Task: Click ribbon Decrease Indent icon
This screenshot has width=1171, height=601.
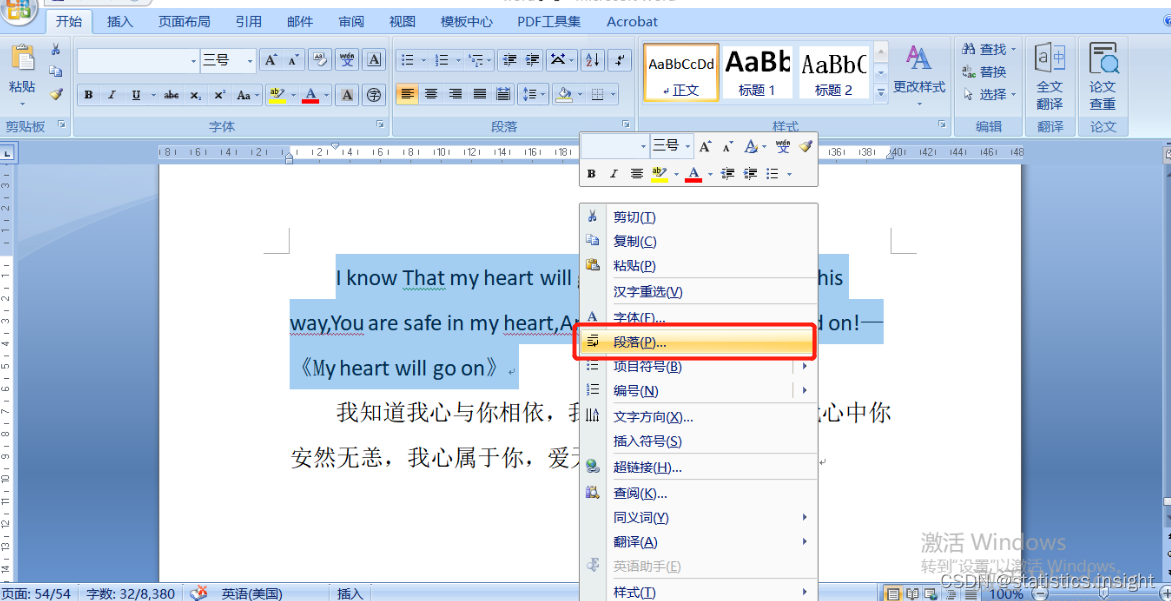Action: 510,60
